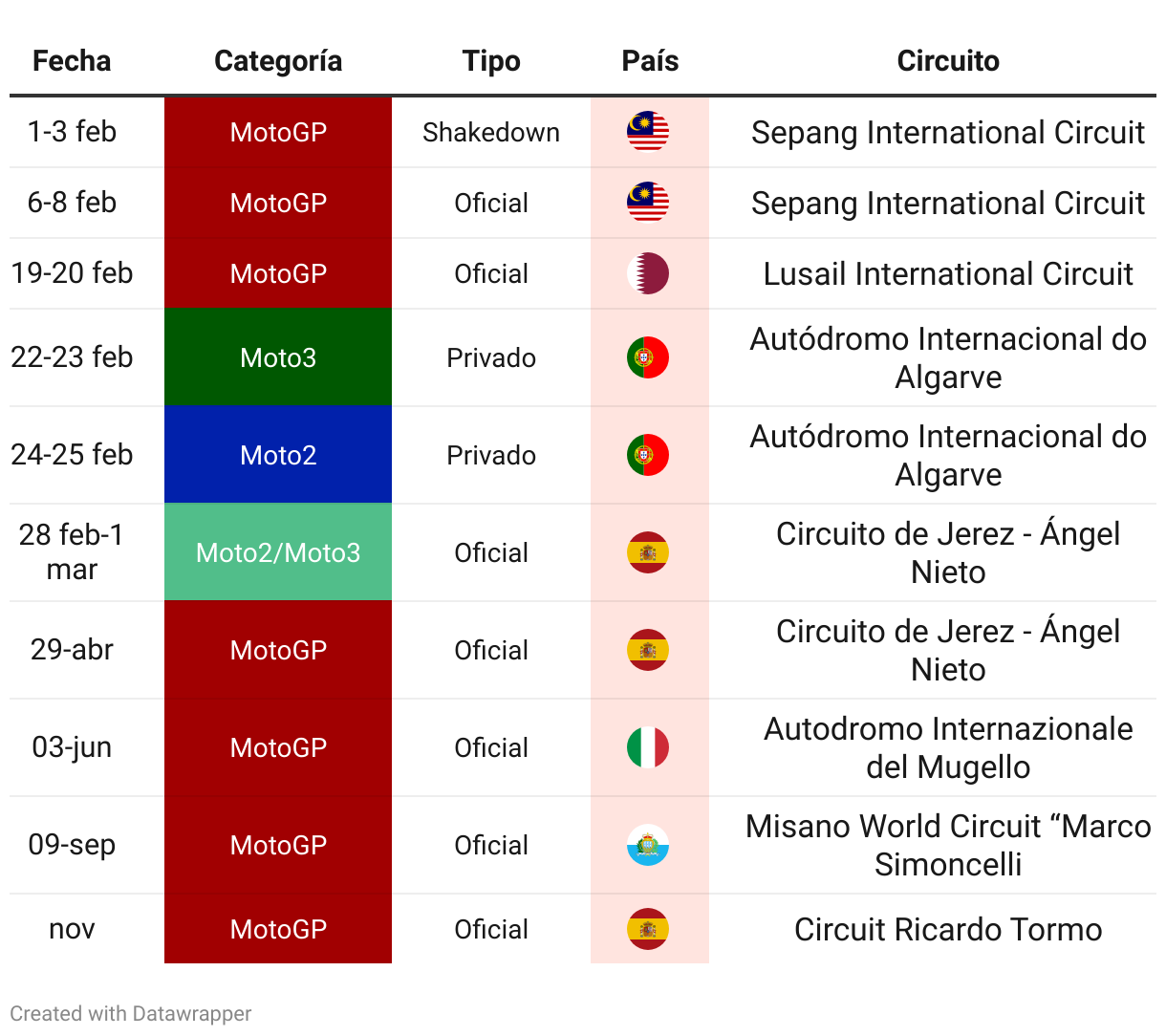Click the Portugal flag in the Moto2 row
This screenshot has width=1166, height=1036.
coord(648,455)
